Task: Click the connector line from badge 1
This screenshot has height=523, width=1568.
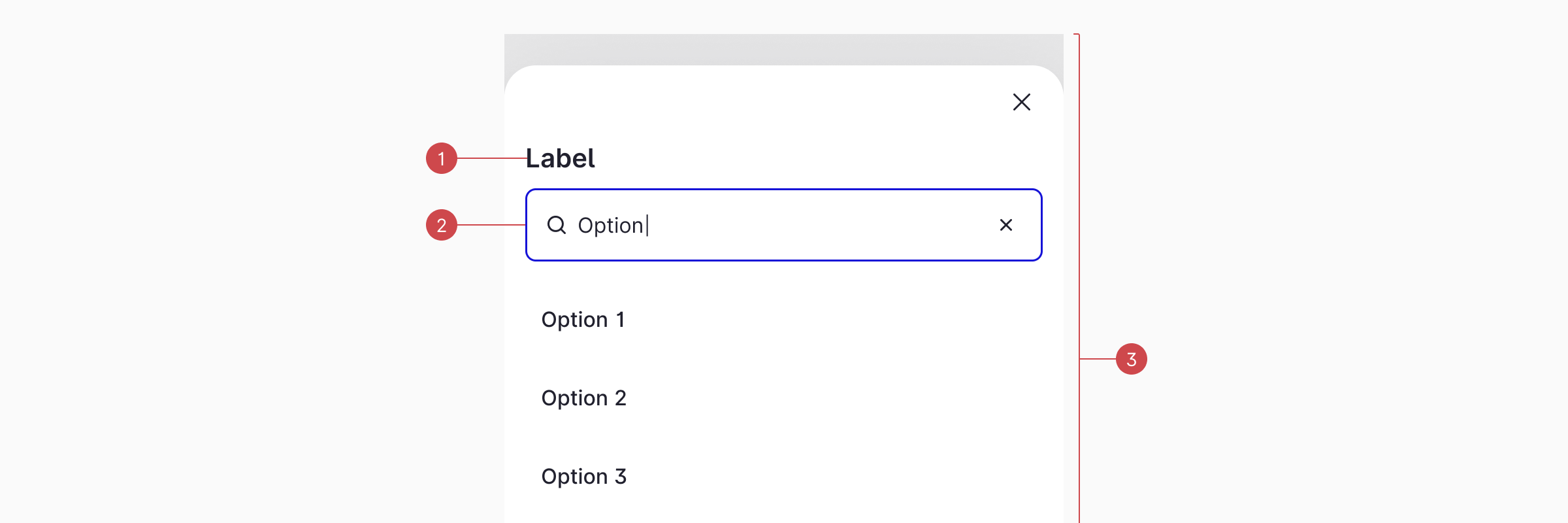Action: pyautogui.click(x=492, y=158)
